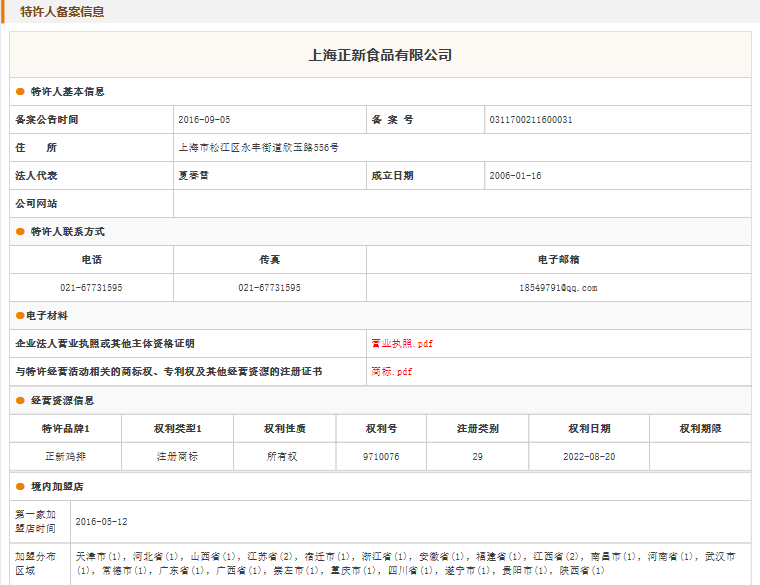Click the 住所 address in 松江区
The image size is (760, 585).
pos(258,148)
